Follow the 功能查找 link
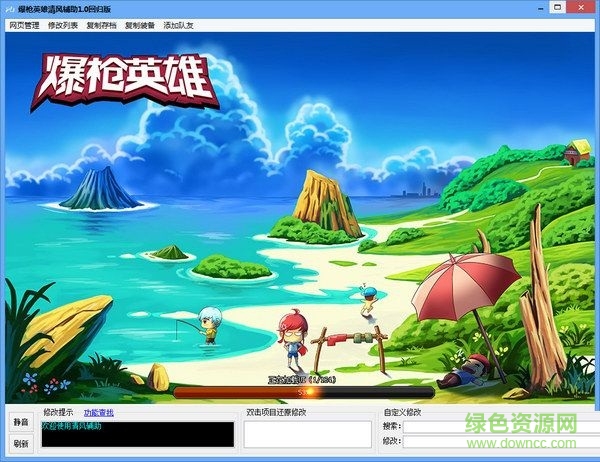600x462 pixels. click(98, 412)
